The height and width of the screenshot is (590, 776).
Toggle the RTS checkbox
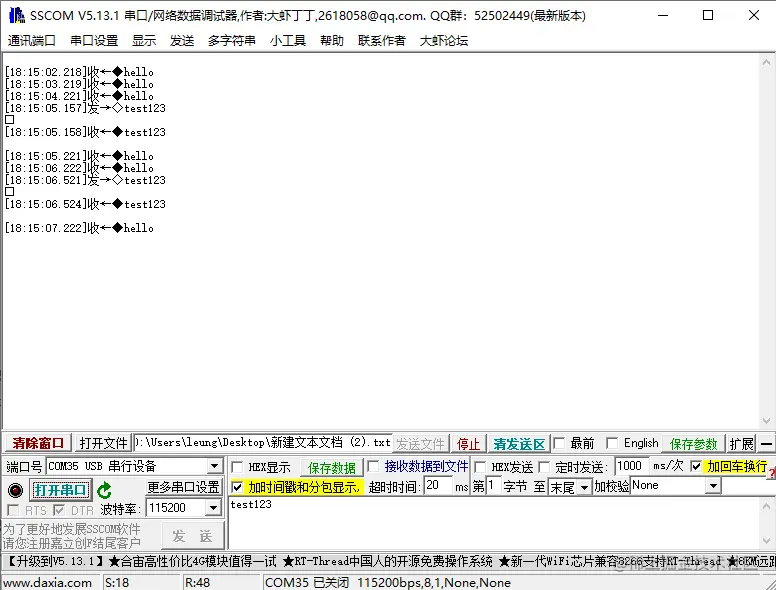(x=13, y=510)
